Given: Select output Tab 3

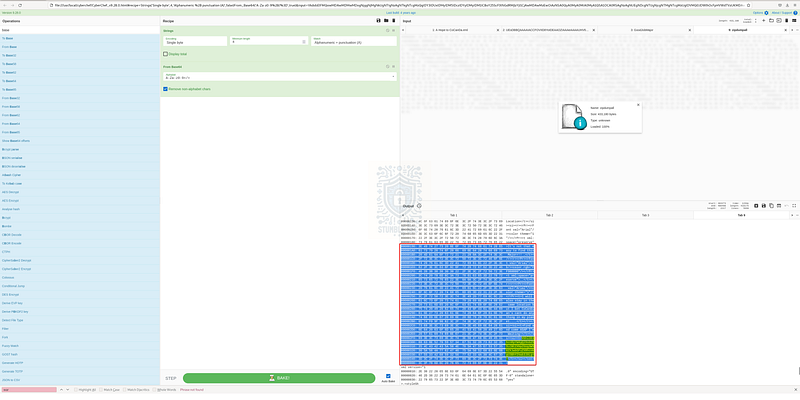Looking at the screenshot, I should tap(645, 215).
